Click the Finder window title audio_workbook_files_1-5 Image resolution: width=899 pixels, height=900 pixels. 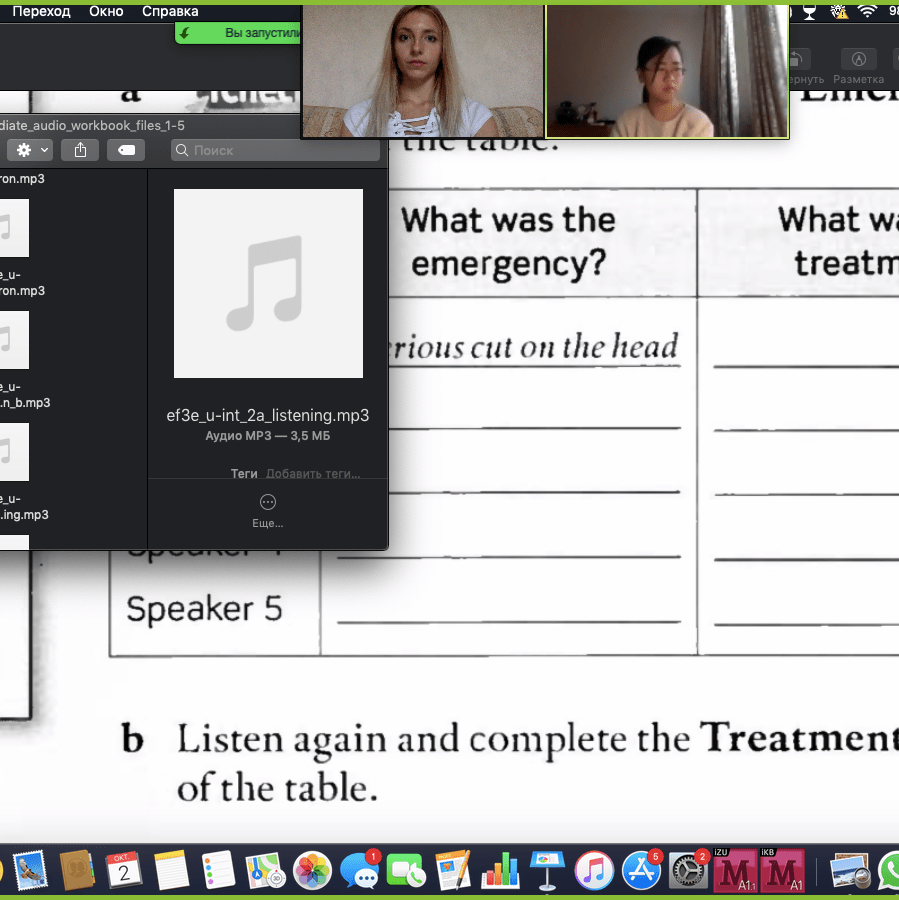coord(92,125)
